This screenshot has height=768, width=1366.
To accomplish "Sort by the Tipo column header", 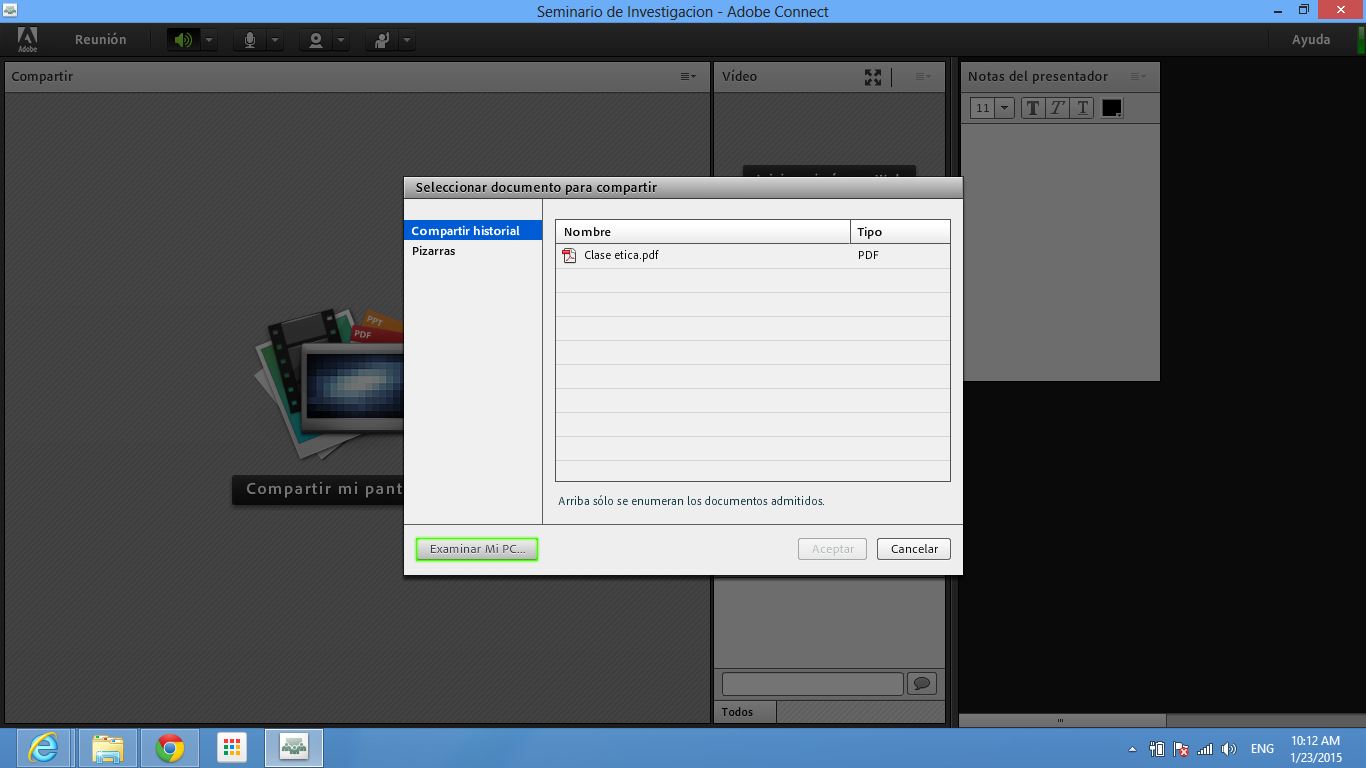I will pos(900,232).
